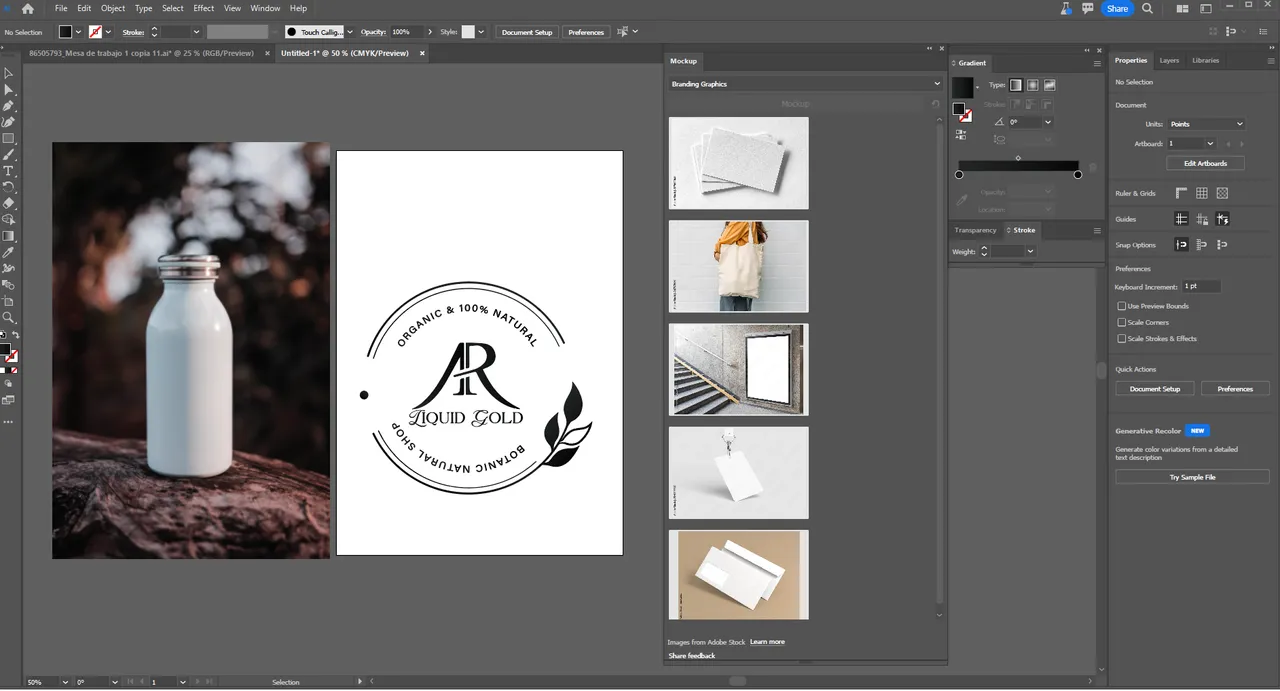Open the Discover beaker icon
This screenshot has height=691, width=1280.
pyautogui.click(x=1068, y=8)
